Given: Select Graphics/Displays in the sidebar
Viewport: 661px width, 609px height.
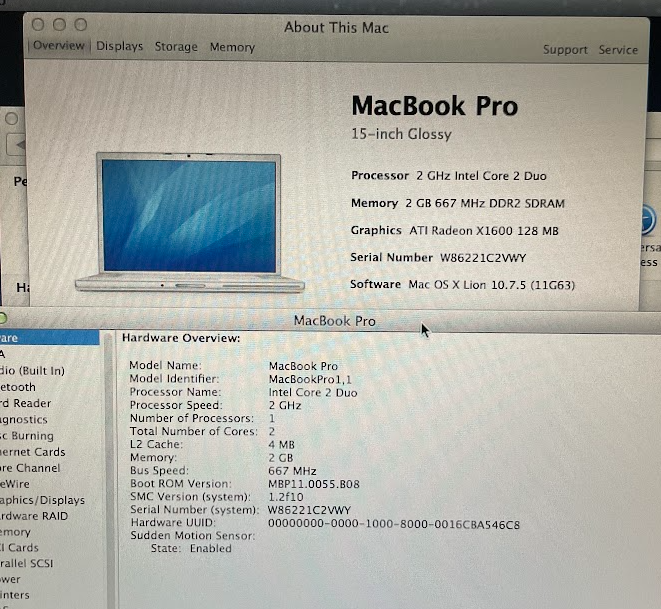Looking at the screenshot, I should pos(42,500).
